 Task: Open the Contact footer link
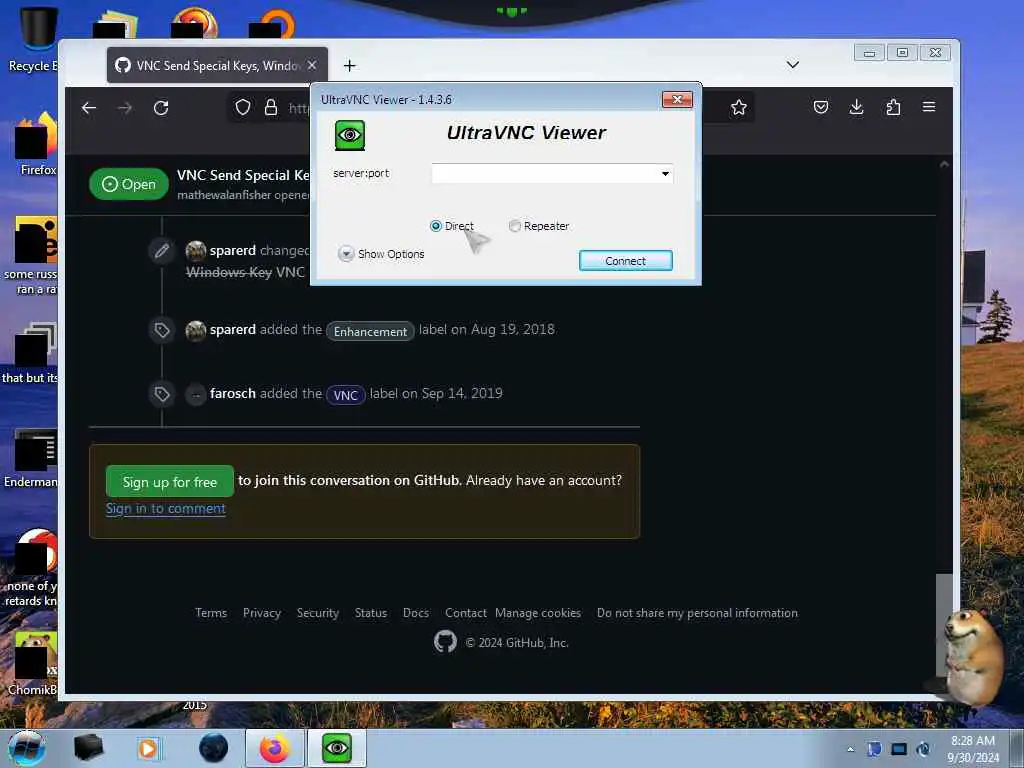point(466,613)
